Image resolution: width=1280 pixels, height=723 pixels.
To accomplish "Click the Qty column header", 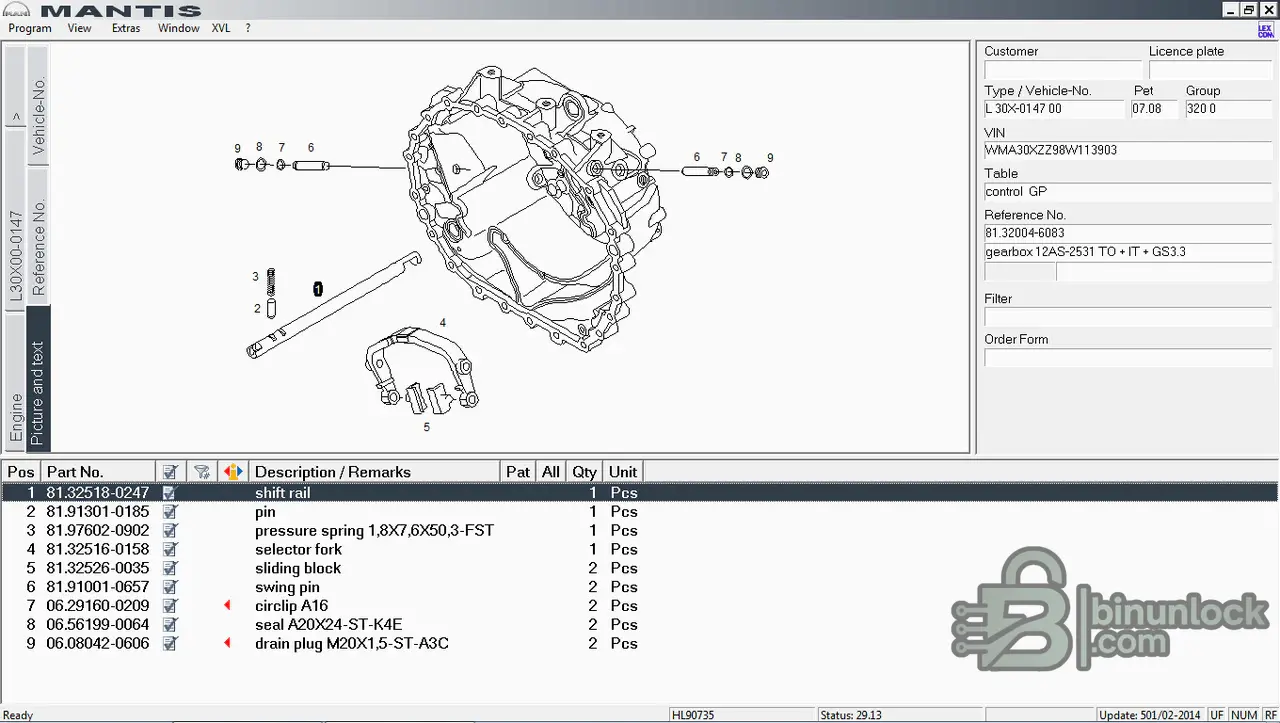I will point(585,472).
